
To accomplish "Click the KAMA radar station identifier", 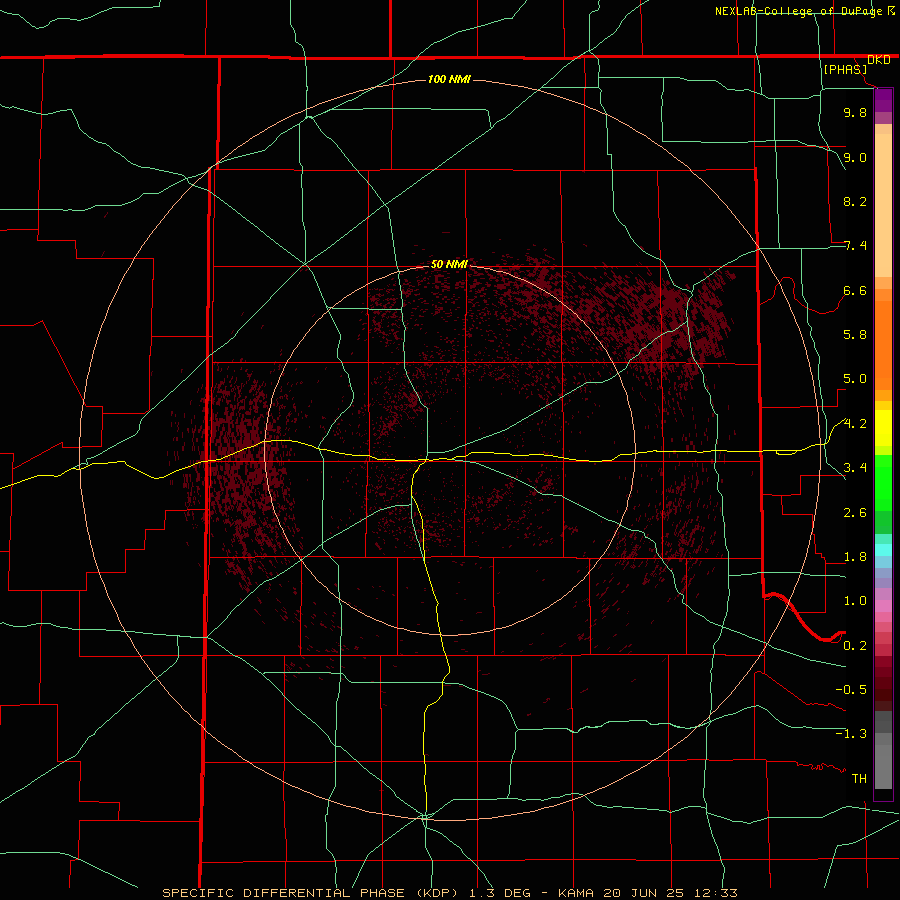I will coord(576,893).
